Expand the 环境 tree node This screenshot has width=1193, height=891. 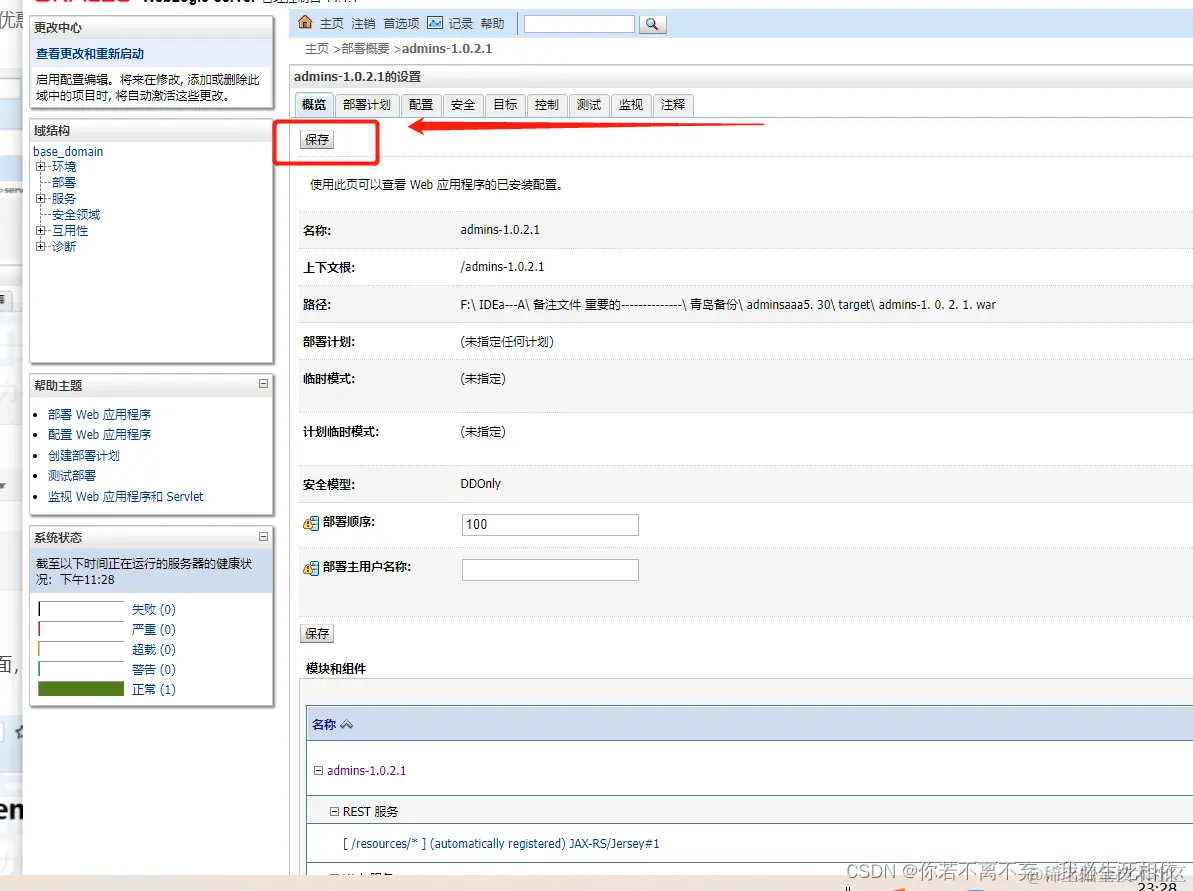pos(40,166)
